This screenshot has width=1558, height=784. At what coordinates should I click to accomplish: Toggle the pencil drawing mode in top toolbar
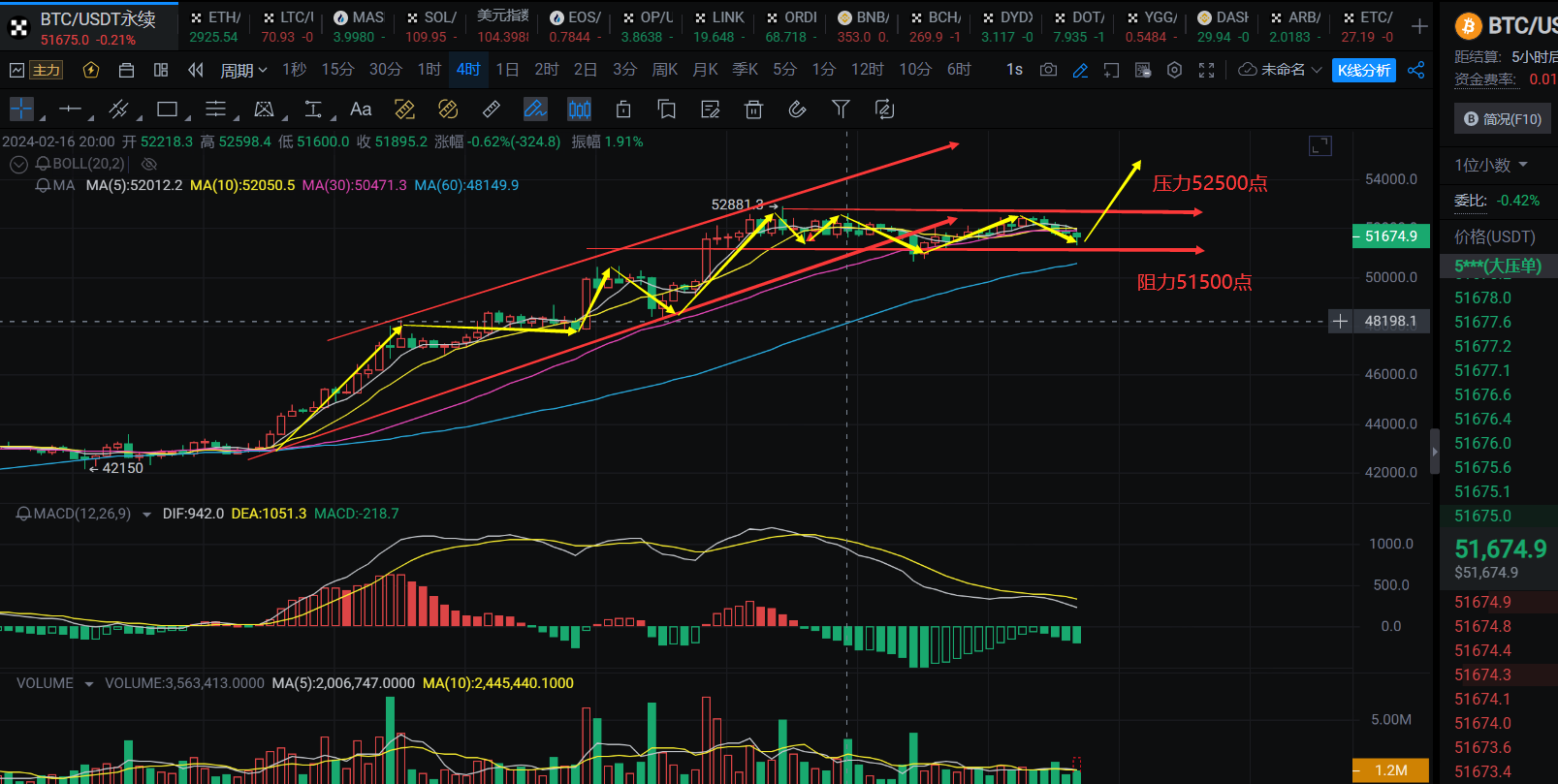1080,70
